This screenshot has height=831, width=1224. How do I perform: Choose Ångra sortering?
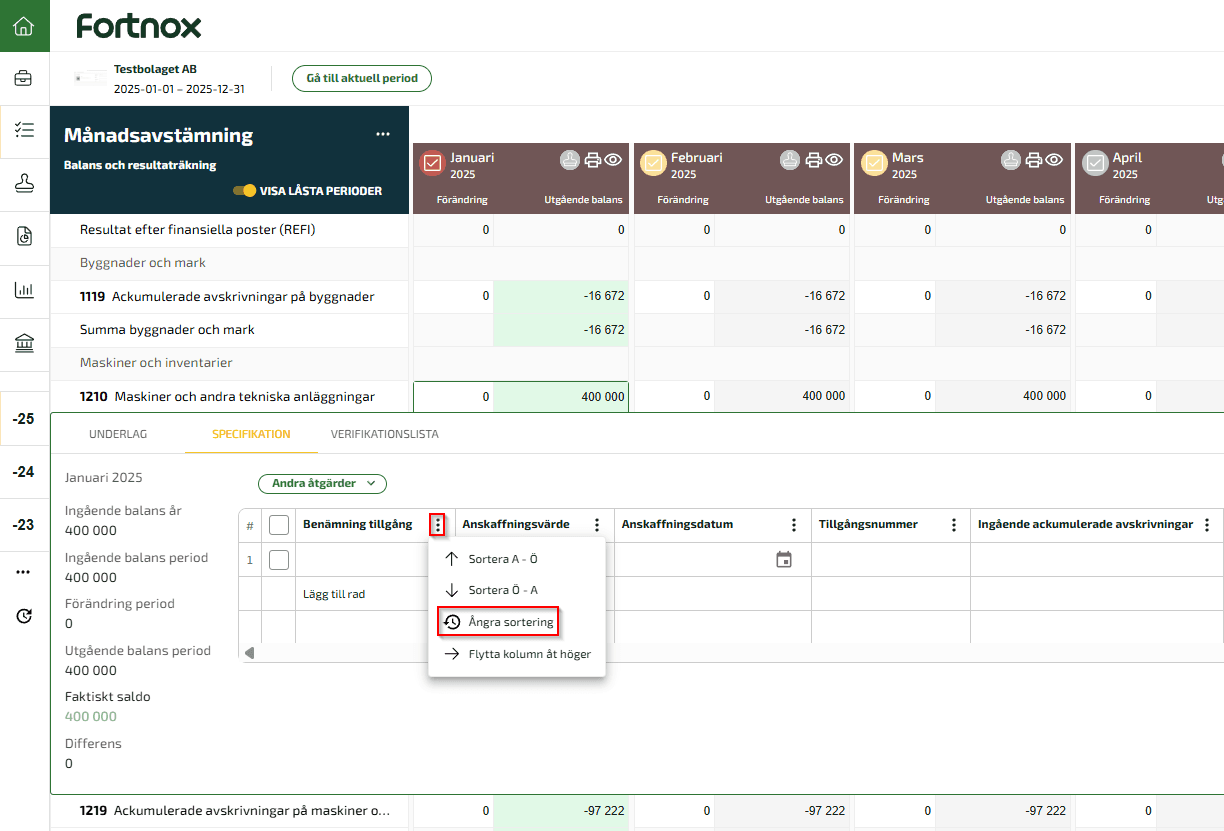coord(499,622)
